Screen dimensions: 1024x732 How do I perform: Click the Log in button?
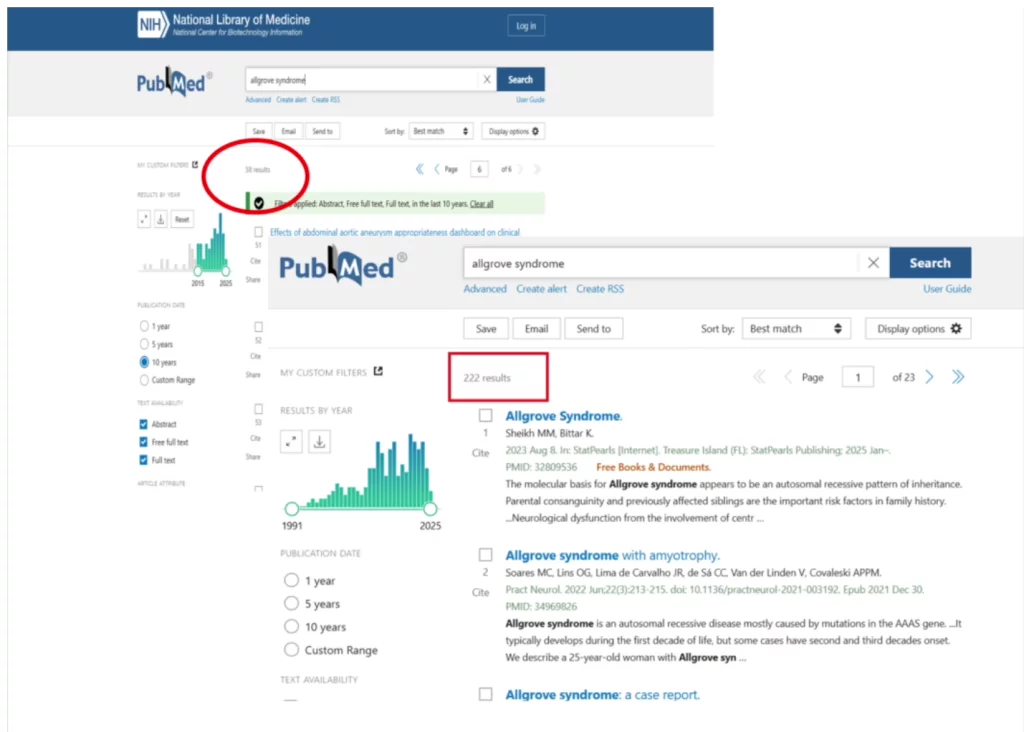pyautogui.click(x=526, y=26)
